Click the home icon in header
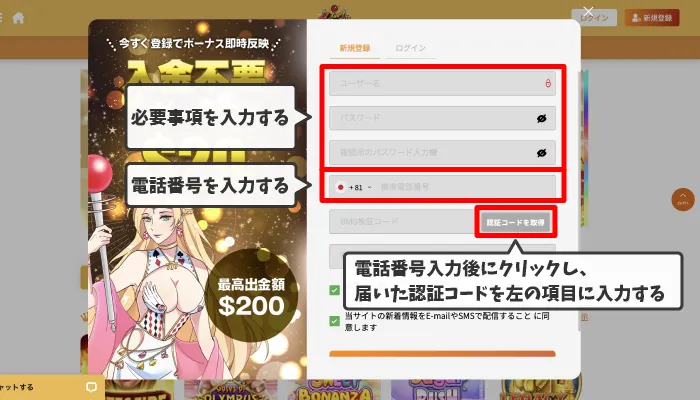The height and width of the screenshot is (400, 700). pyautogui.click(x=18, y=18)
